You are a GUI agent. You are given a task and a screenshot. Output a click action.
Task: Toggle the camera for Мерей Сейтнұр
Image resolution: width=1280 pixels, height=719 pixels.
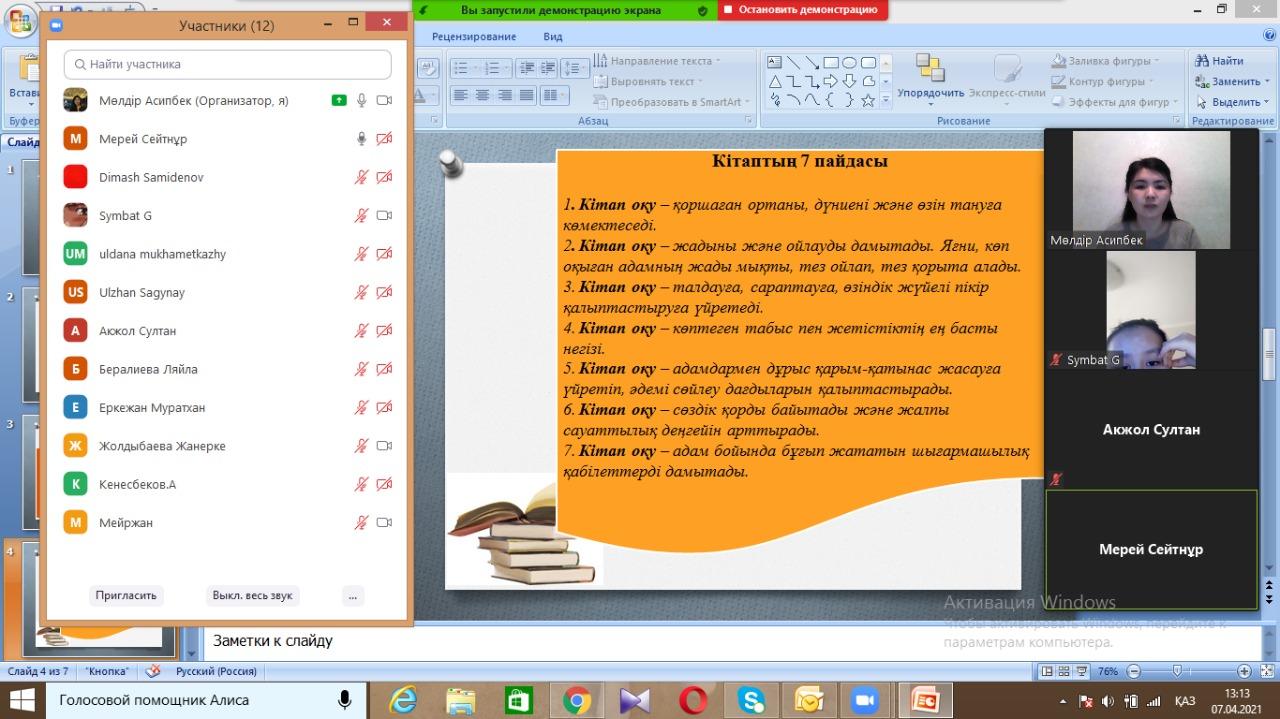pos(384,139)
